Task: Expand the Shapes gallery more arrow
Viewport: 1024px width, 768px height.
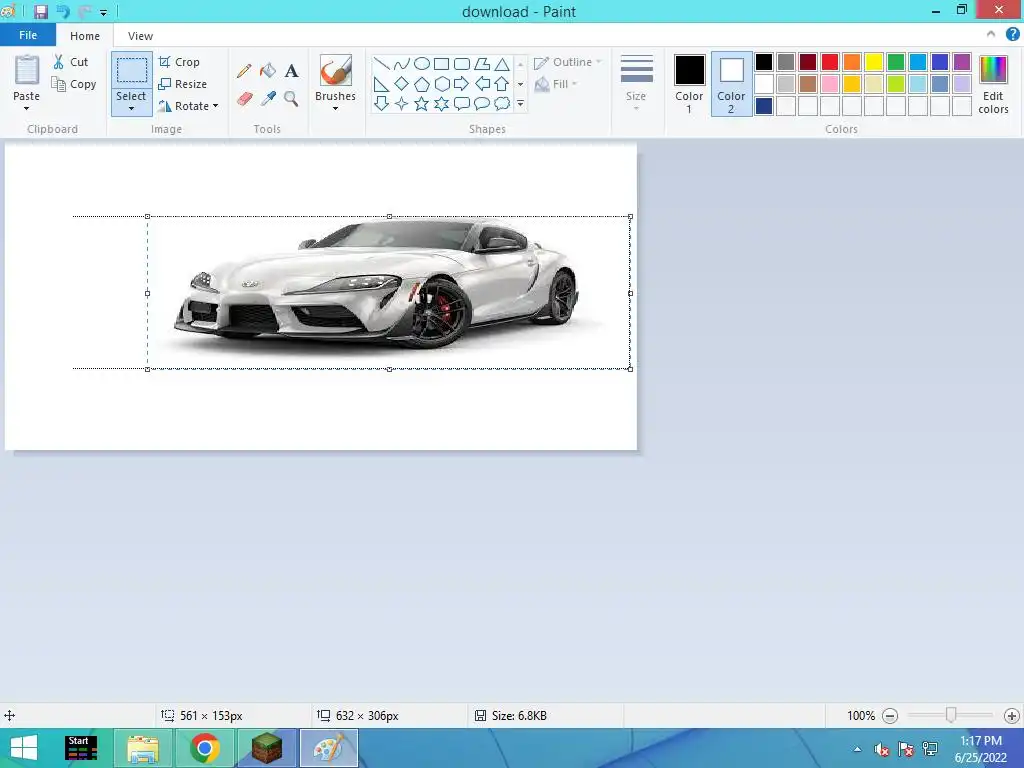Action: (x=520, y=103)
